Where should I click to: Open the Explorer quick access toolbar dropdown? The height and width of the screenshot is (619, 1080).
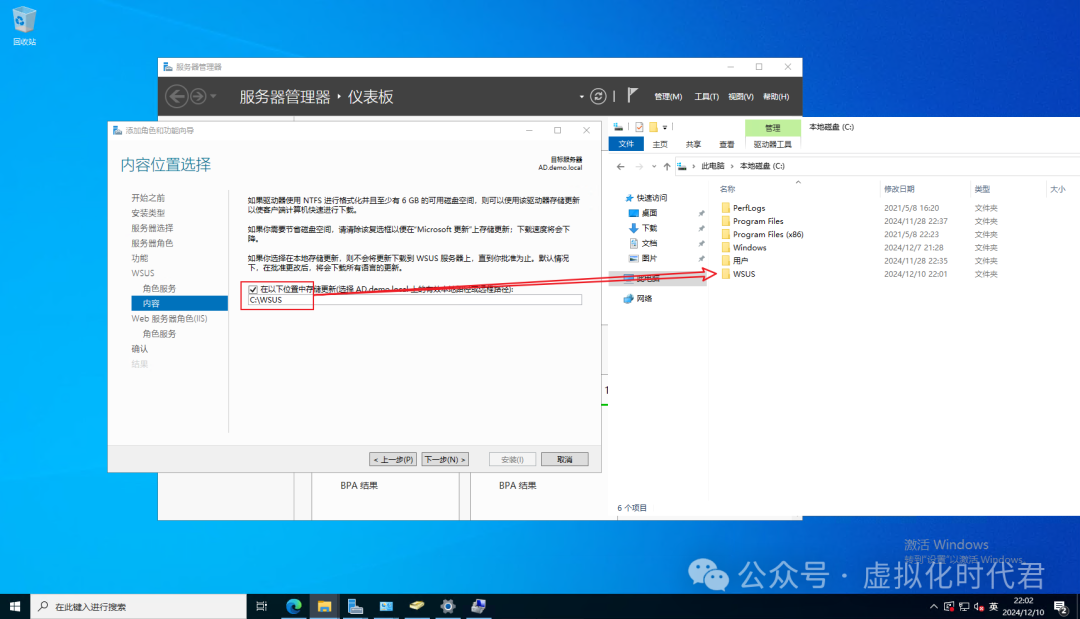tap(665, 127)
